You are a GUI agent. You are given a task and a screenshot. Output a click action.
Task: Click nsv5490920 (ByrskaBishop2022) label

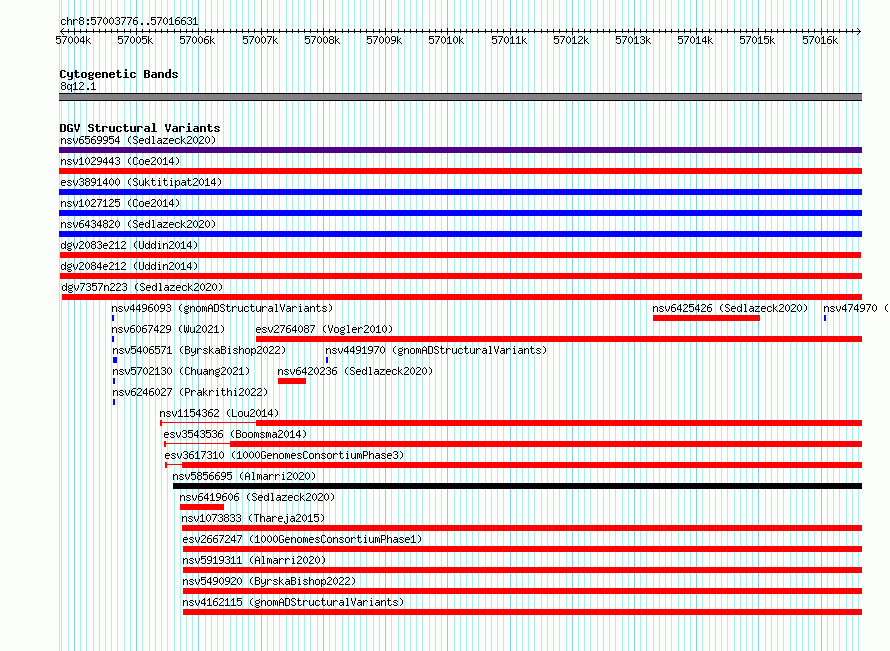(269, 581)
